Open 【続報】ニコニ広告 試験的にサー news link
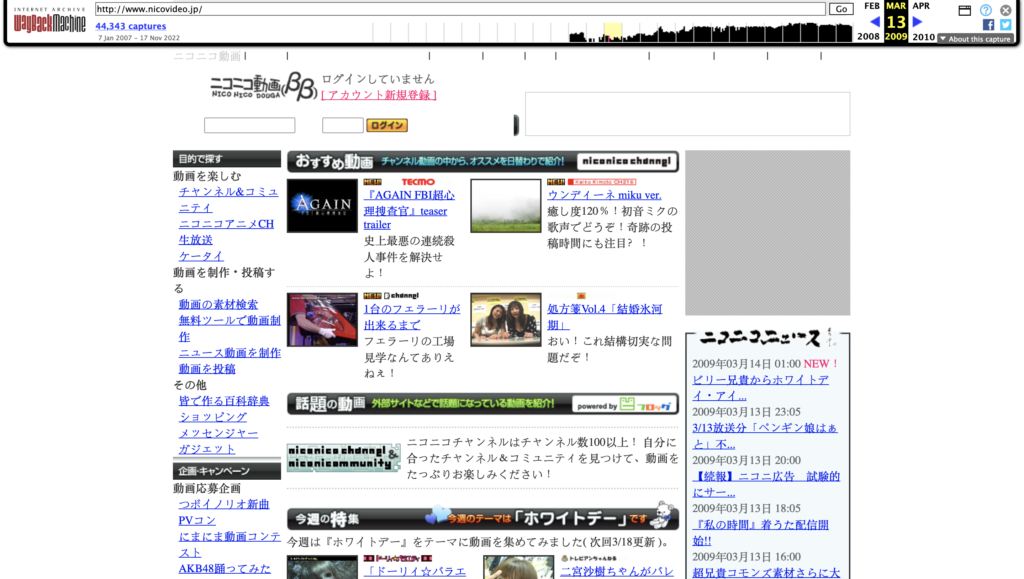Screen dimensions: 1024x579 766,484
